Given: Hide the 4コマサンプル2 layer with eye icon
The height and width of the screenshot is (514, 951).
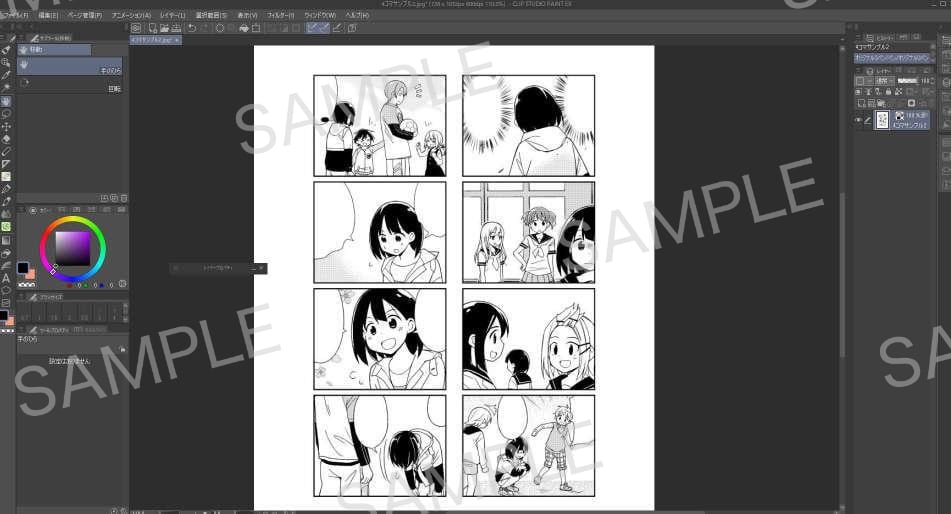Looking at the screenshot, I should pyautogui.click(x=858, y=120).
